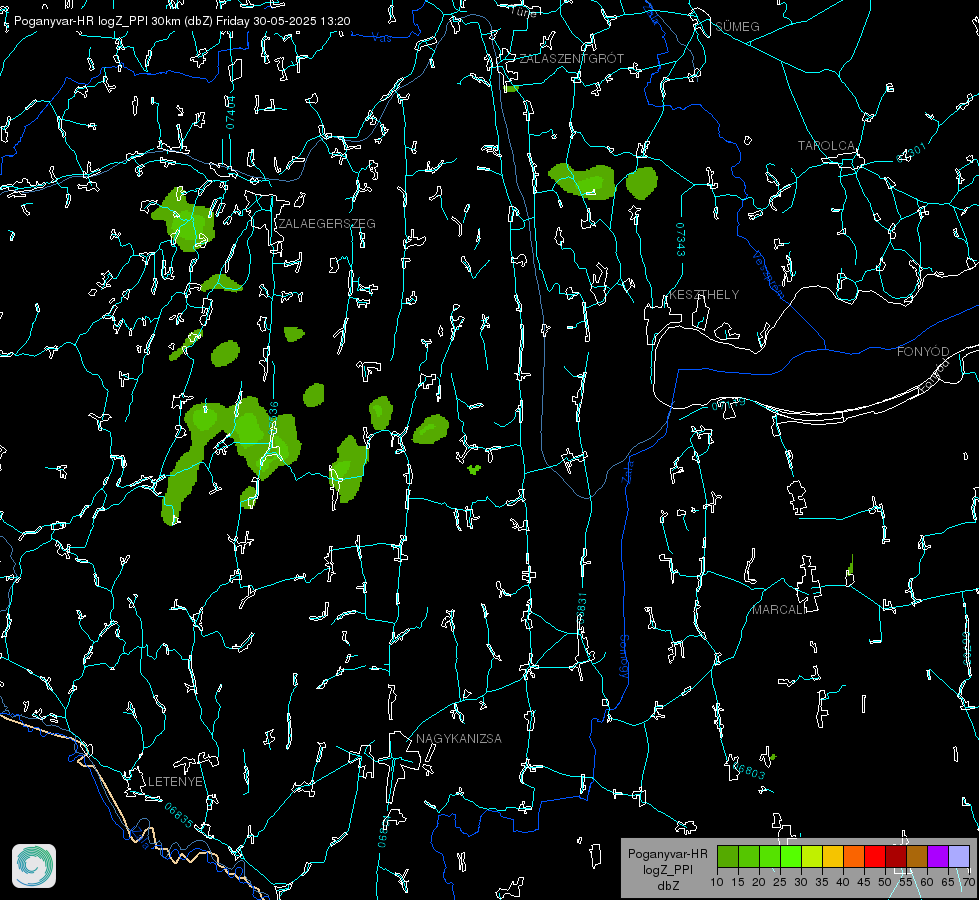Click the 'Poganyvar-HR' legend label

(x=667, y=853)
